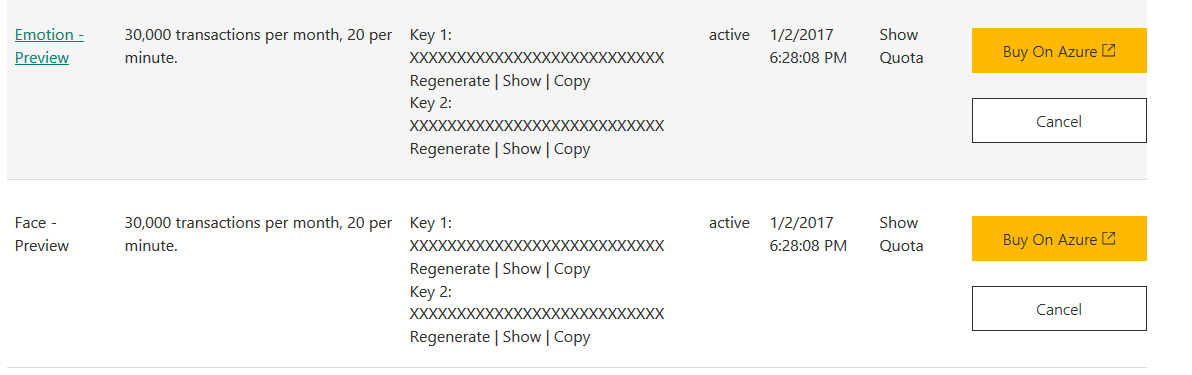
Task: Regenerate Key 1 for Face - Preview
Action: click(x=449, y=269)
